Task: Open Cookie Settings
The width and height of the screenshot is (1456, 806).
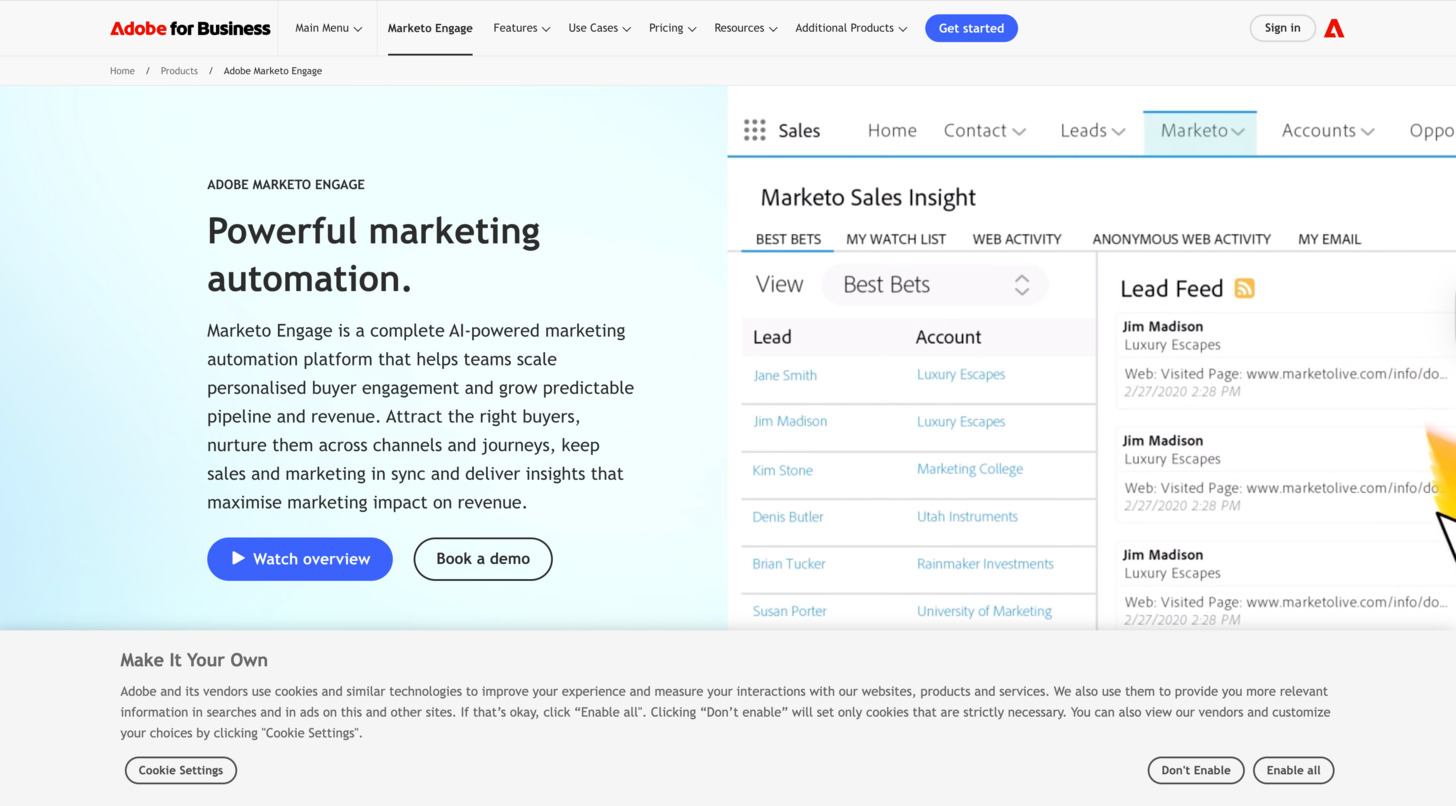Action: [181, 770]
